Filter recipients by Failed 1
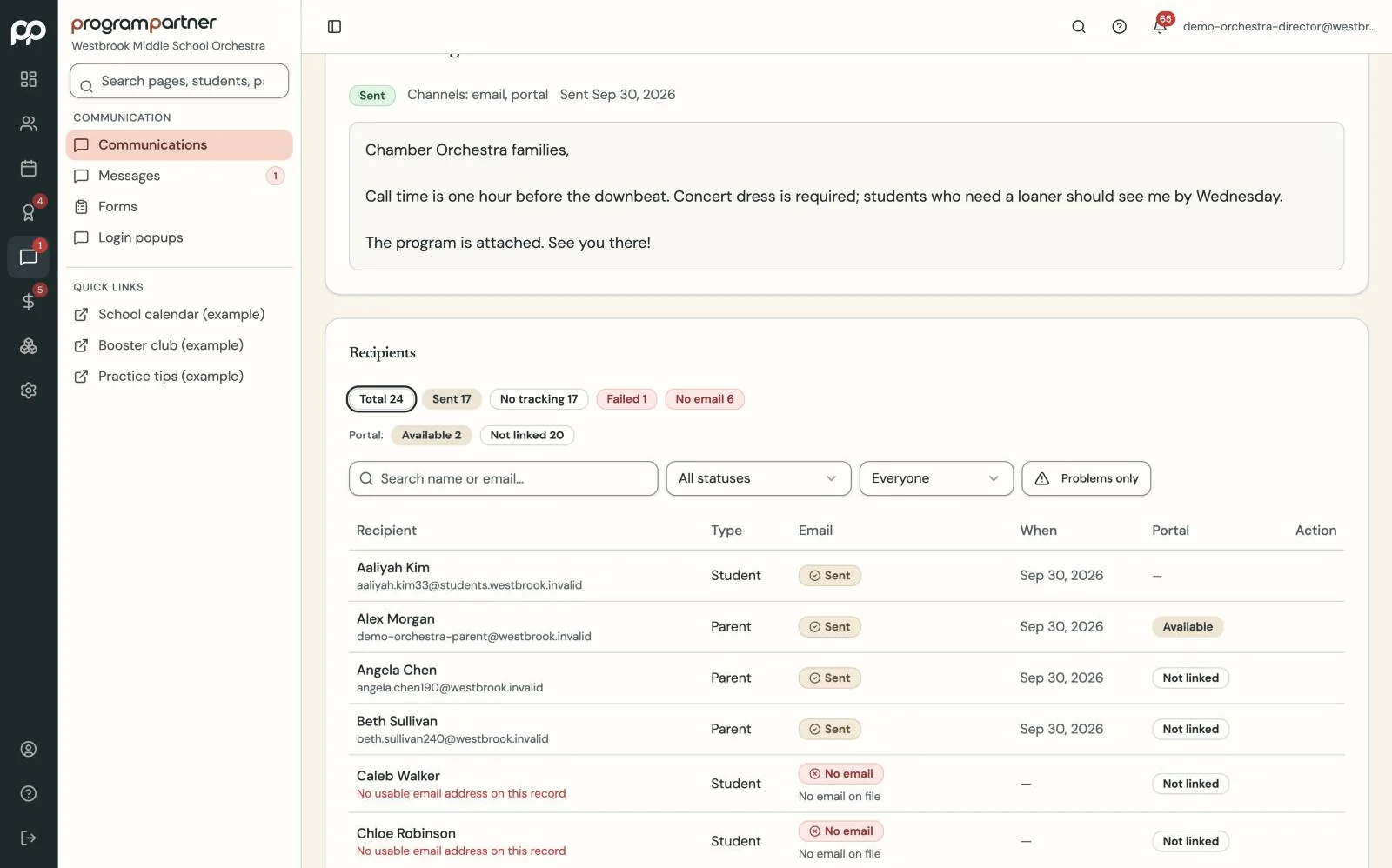 click(x=626, y=399)
